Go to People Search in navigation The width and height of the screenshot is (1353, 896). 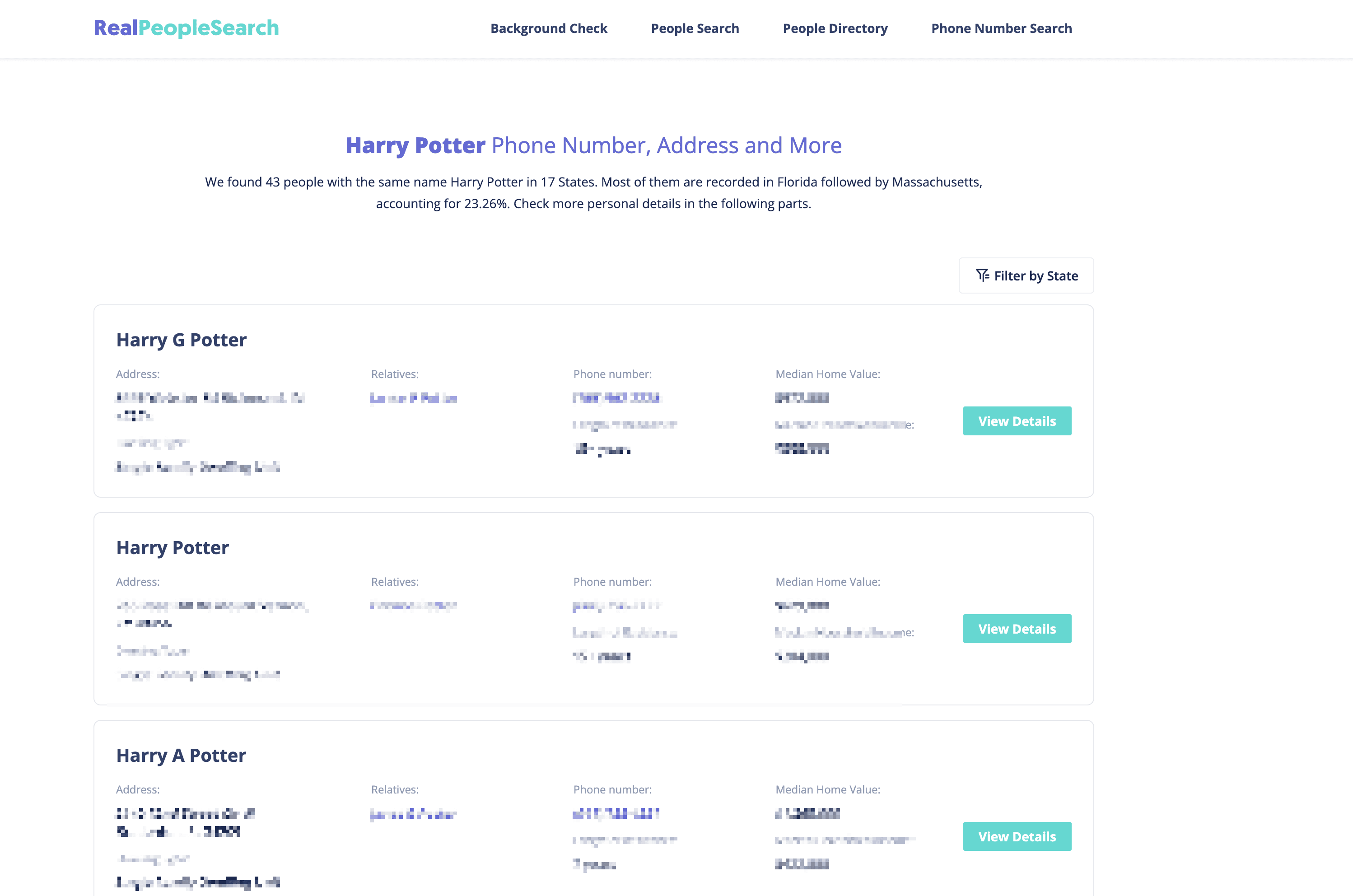(695, 28)
